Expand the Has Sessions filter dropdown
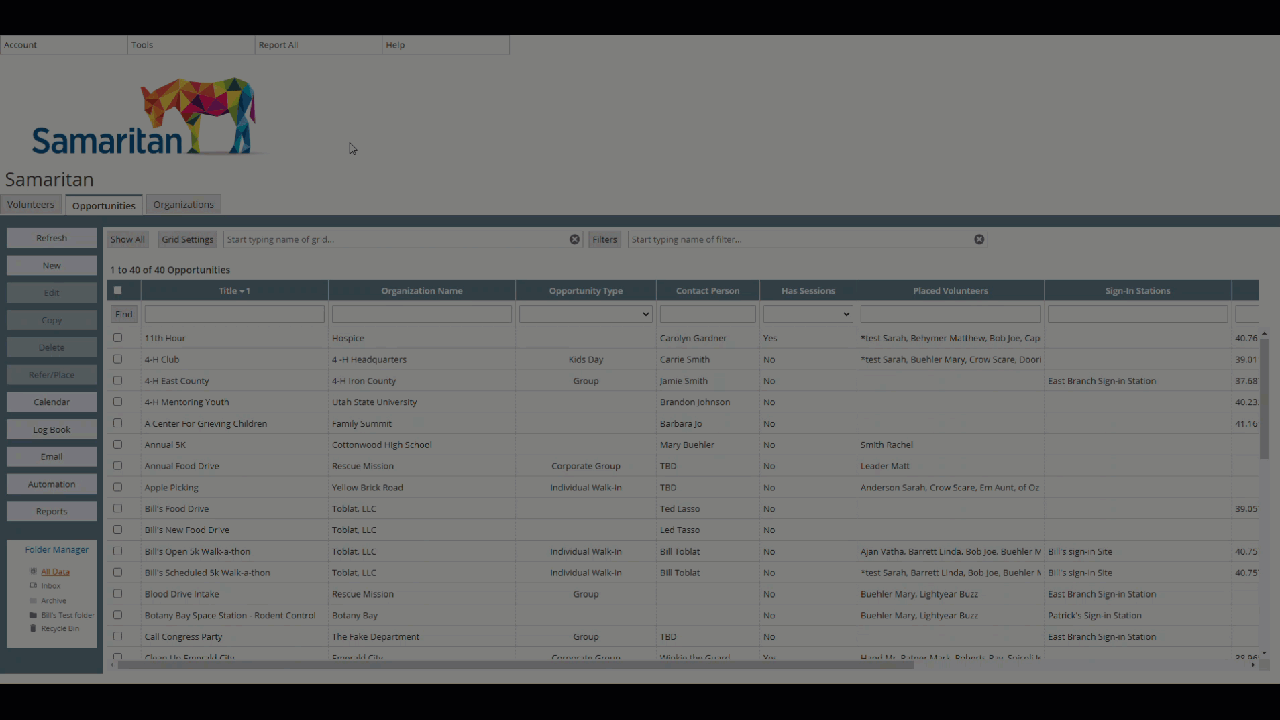The image size is (1280, 720). [x=847, y=314]
